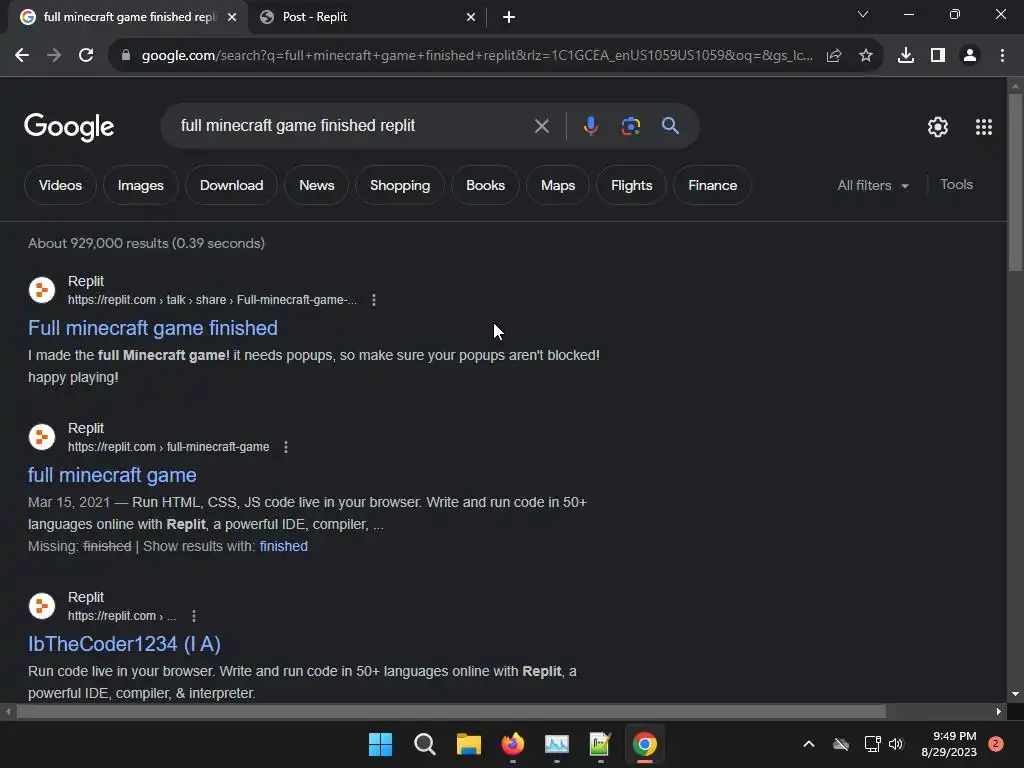The height and width of the screenshot is (768, 1024).
Task: Open the volume control in system tray
Action: tap(896, 744)
